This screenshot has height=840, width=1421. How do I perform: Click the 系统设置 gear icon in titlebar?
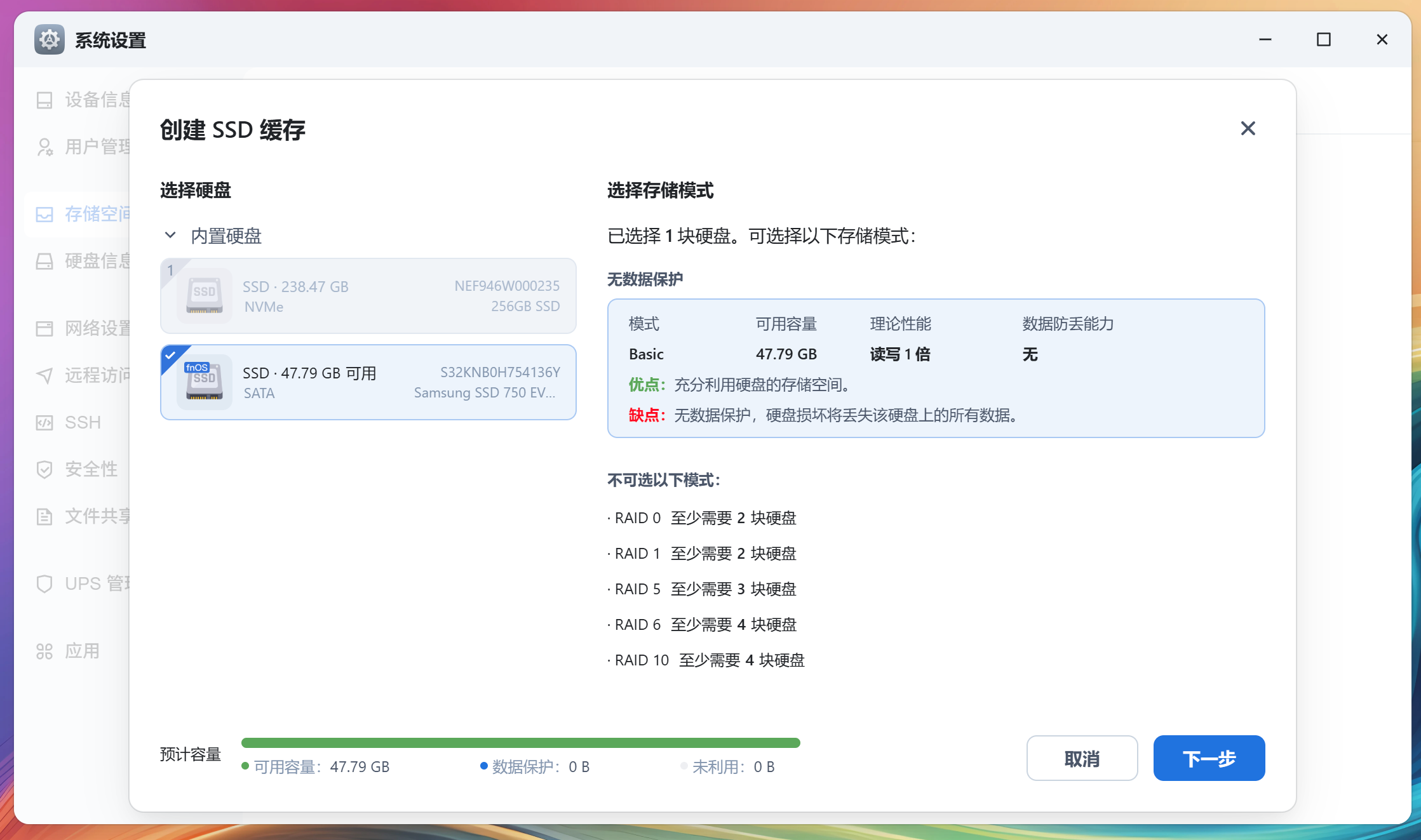tap(49, 39)
